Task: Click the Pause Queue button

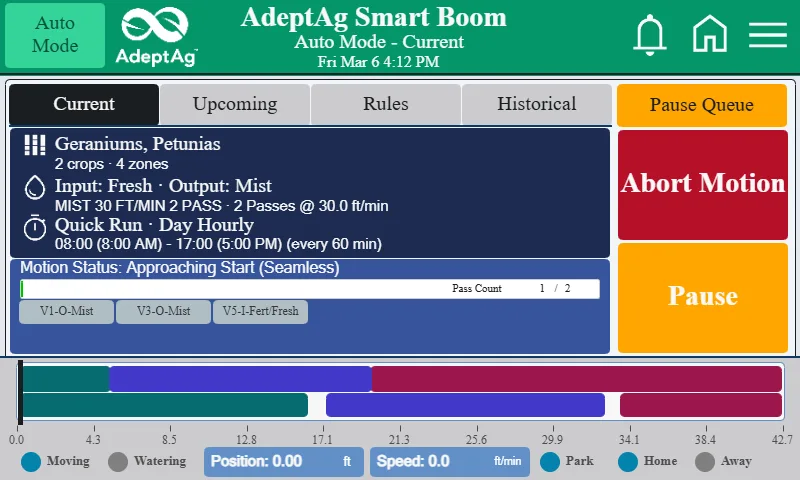Action: pyautogui.click(x=702, y=105)
